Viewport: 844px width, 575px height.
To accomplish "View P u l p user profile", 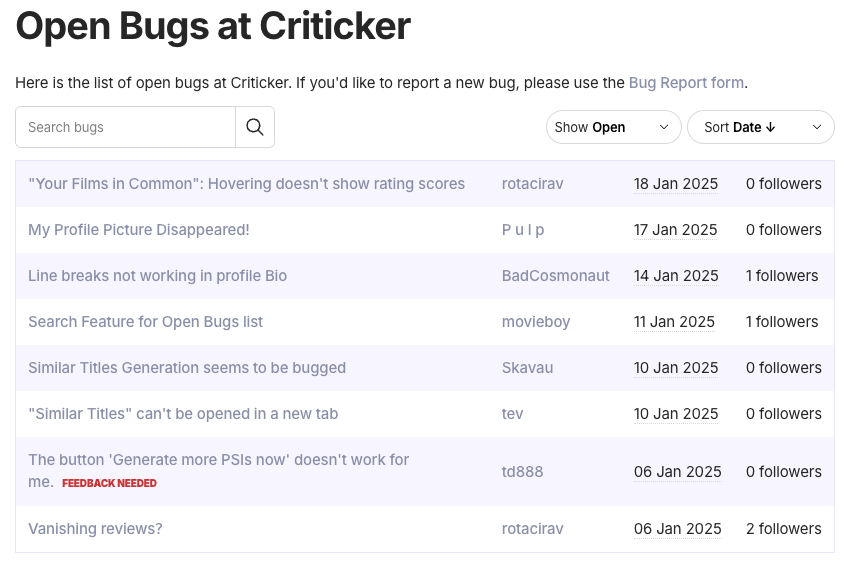I will click(523, 230).
